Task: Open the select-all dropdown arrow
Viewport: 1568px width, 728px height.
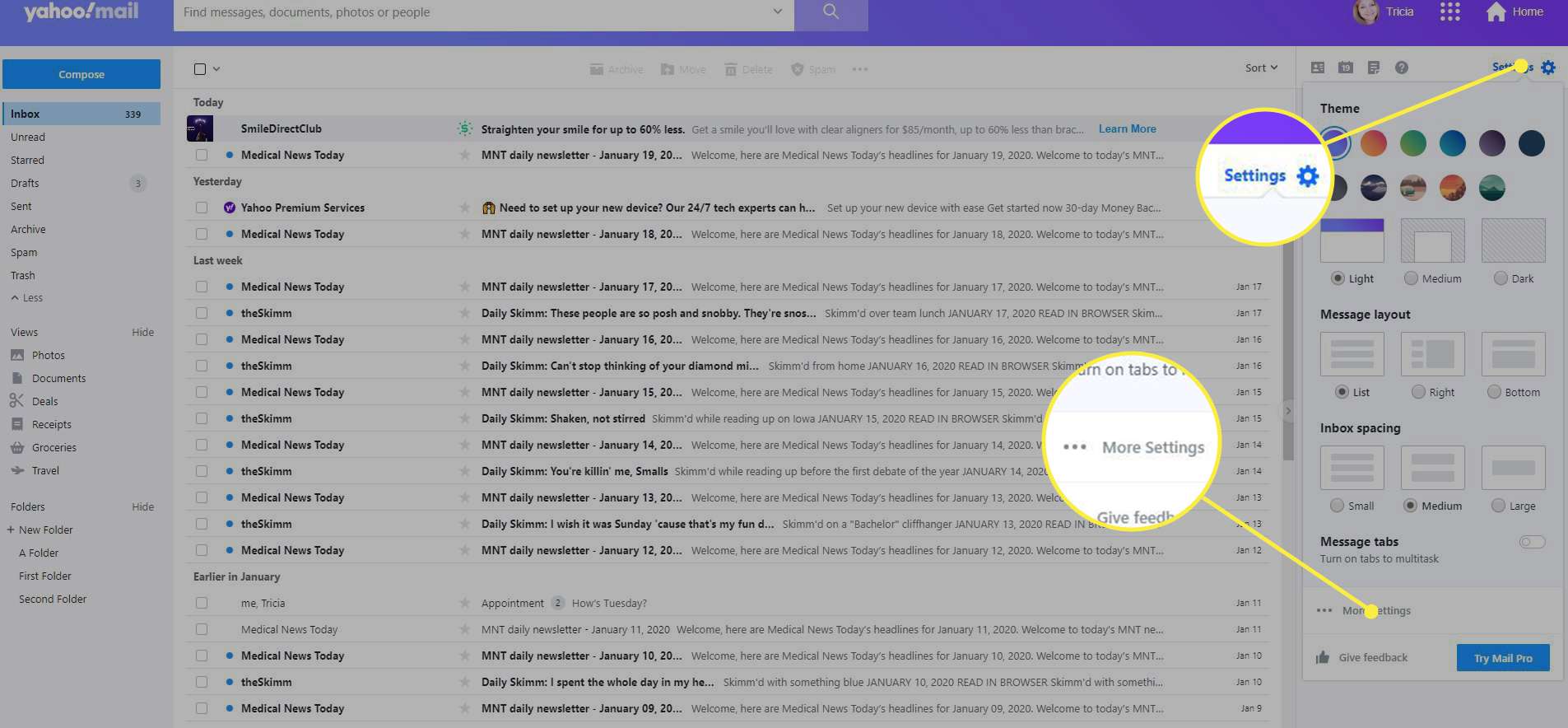Action: pyautogui.click(x=216, y=69)
